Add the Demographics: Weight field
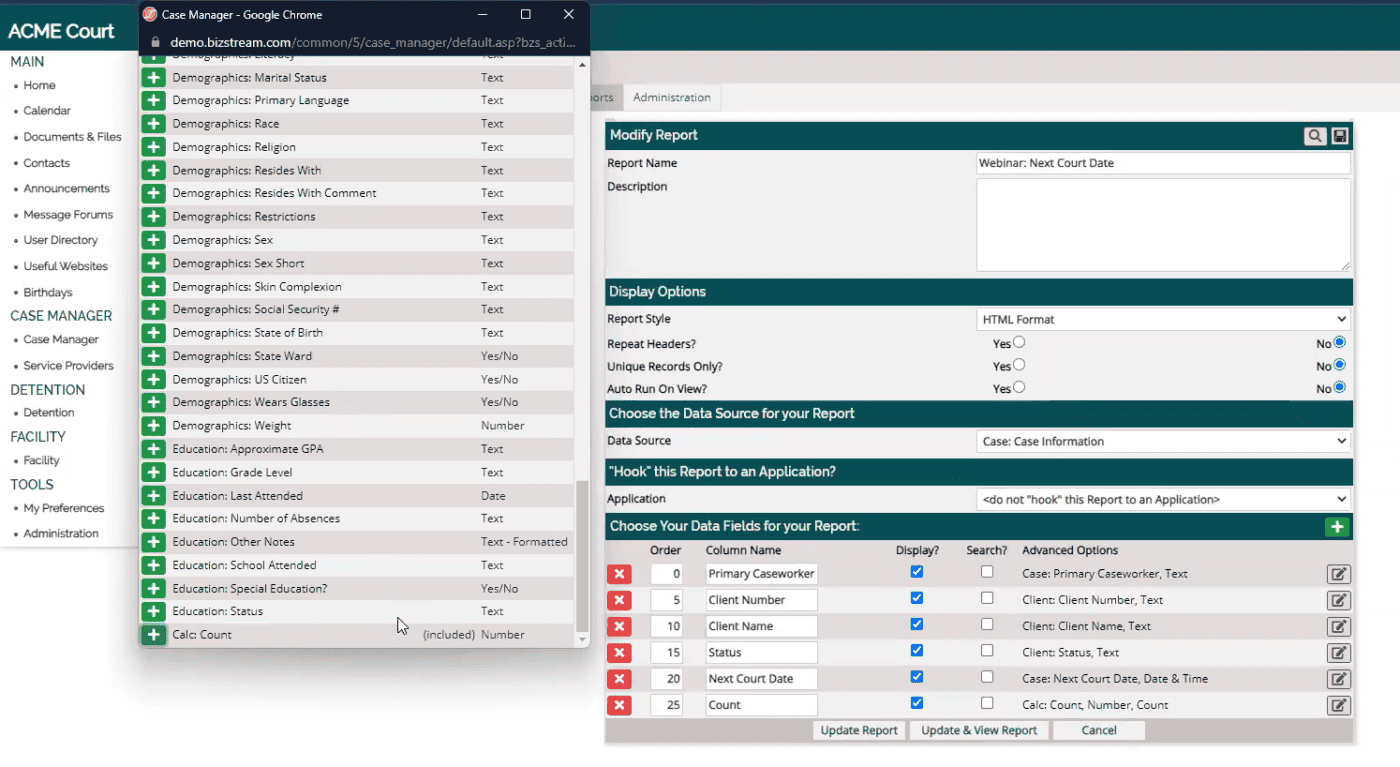Screen dimensions: 1400x767 pyautogui.click(x=153, y=426)
